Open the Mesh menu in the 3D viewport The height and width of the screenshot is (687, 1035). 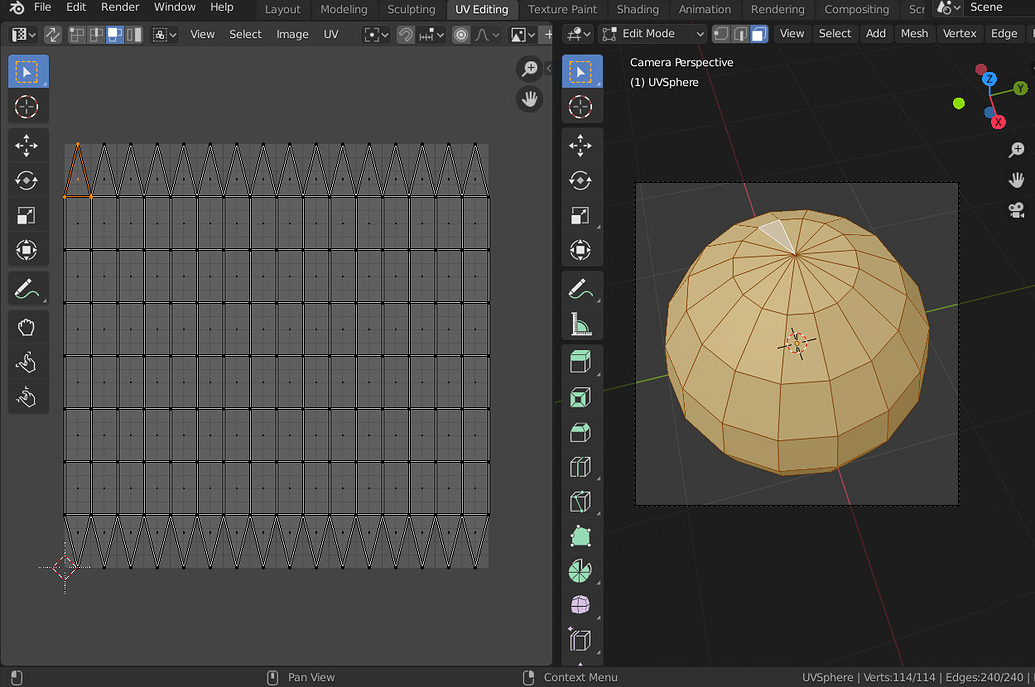(914, 33)
